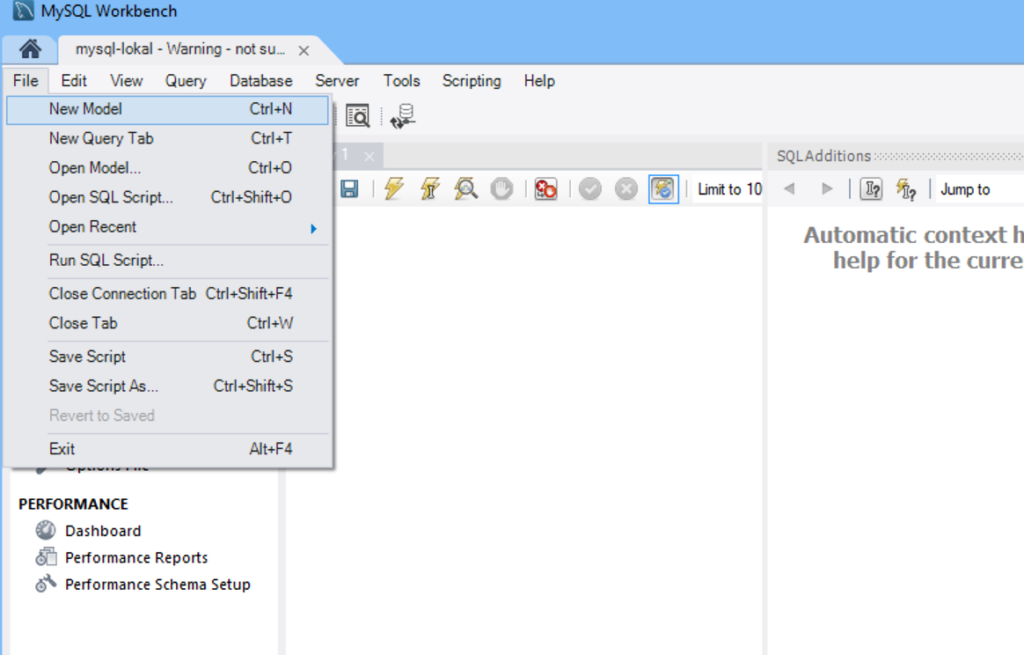This screenshot has width=1024, height=655.
Task: Open the Query menu
Action: (x=185, y=81)
